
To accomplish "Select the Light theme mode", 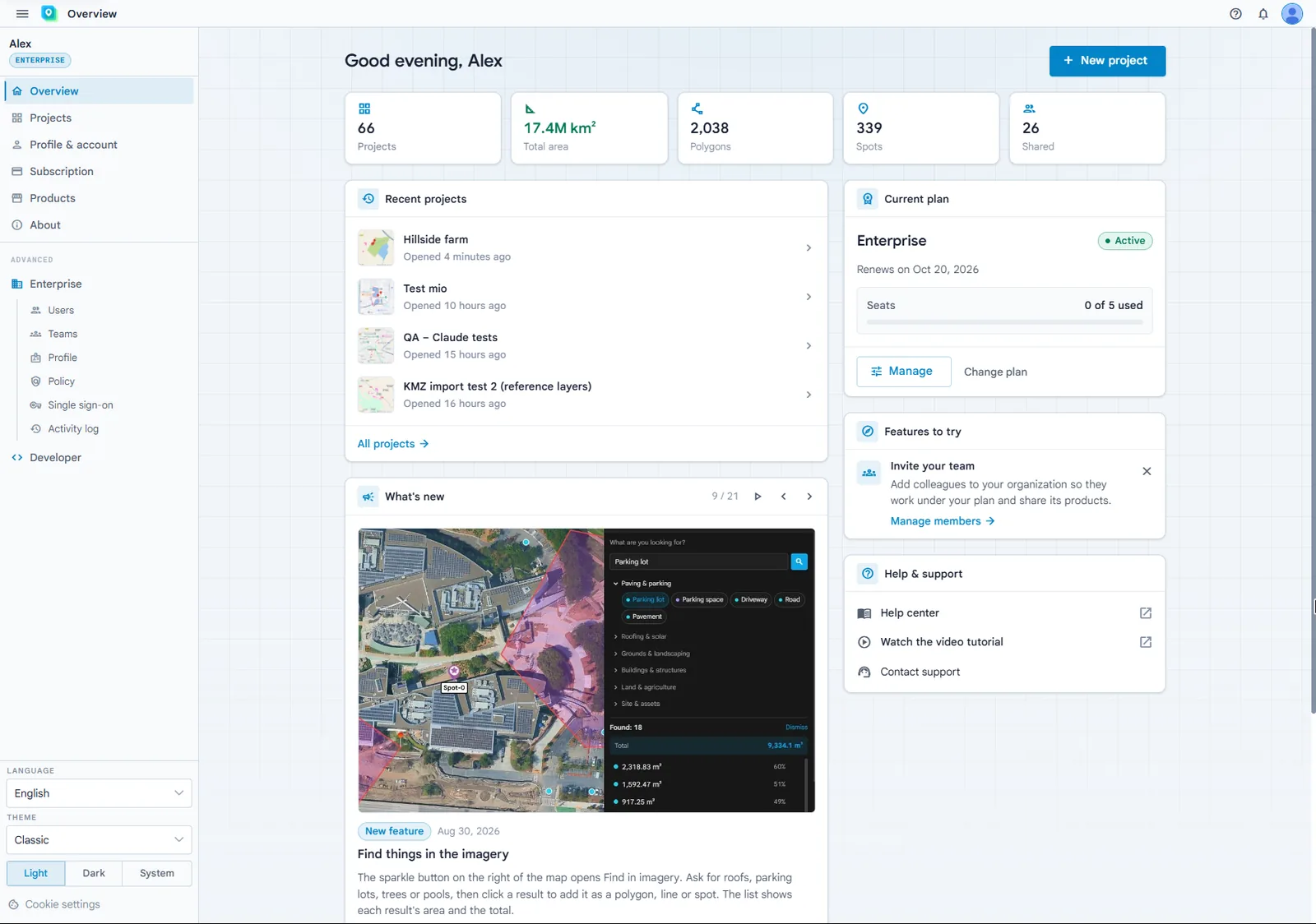I will tap(35, 873).
